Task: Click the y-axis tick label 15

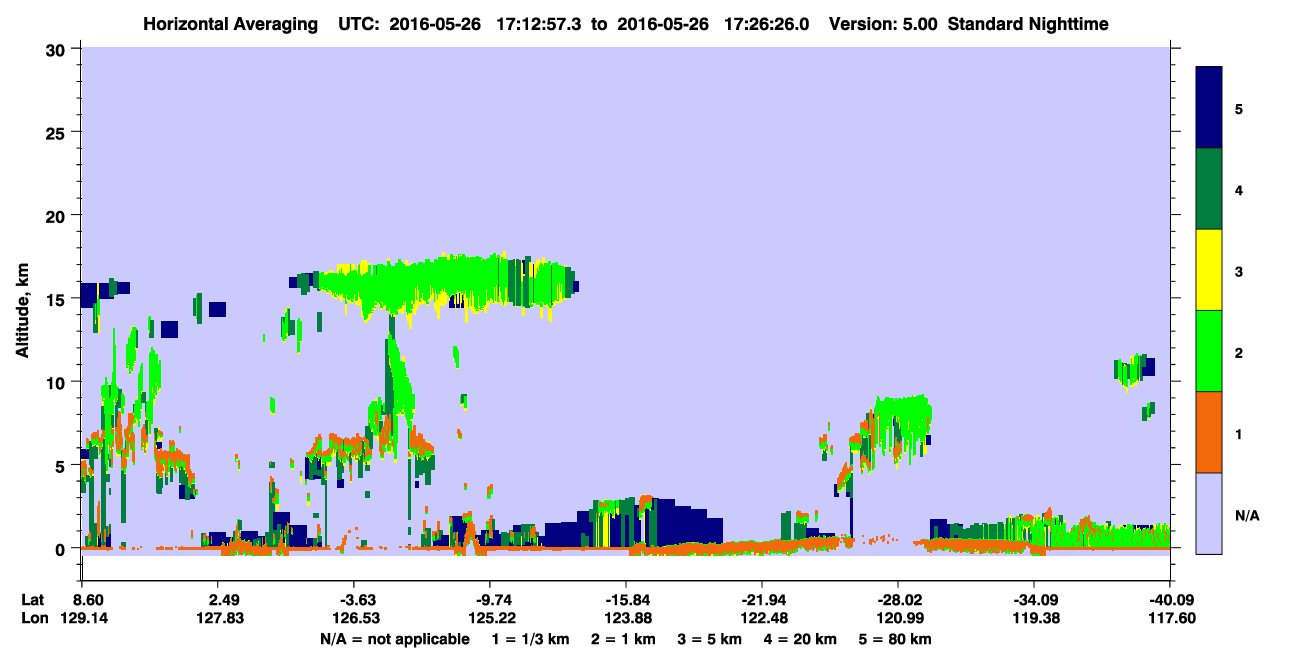Action: [x=57, y=299]
